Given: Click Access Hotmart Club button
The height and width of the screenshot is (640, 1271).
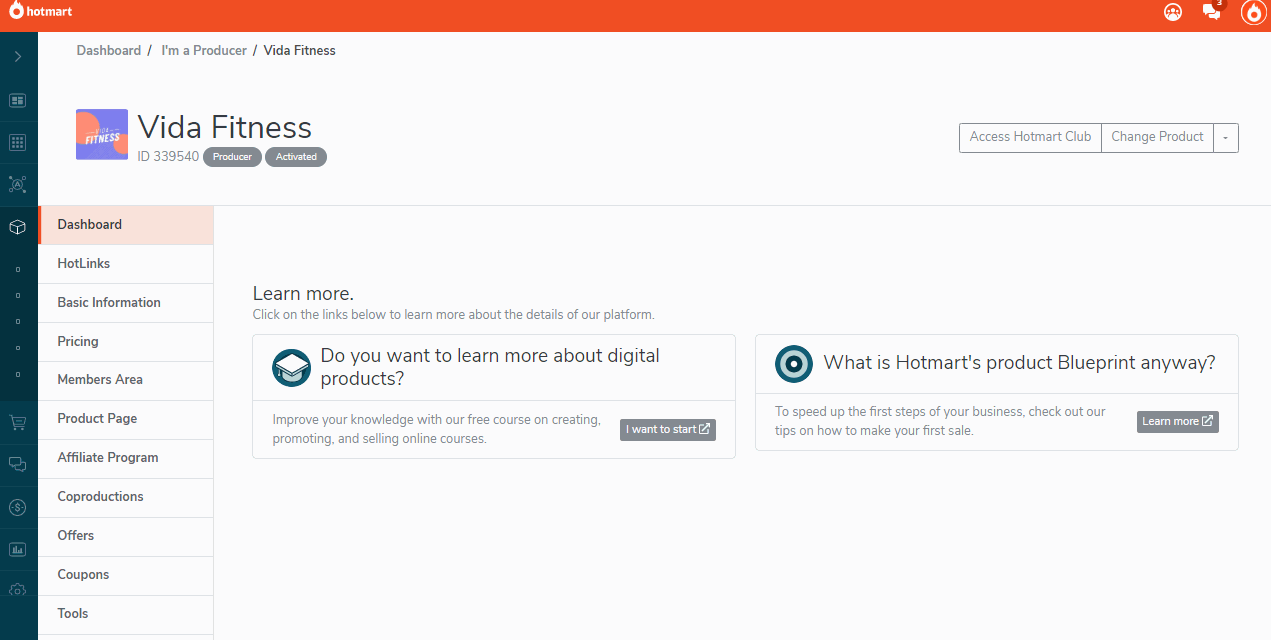Looking at the screenshot, I should coord(1030,137).
